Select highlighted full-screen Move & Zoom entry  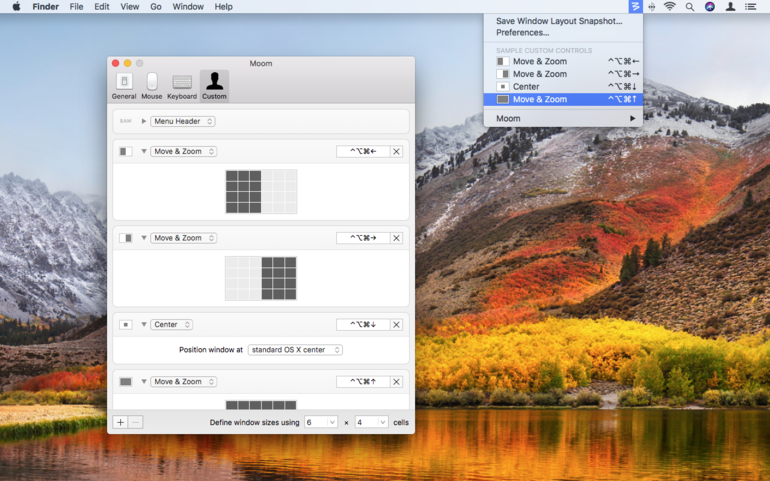[x=563, y=99]
